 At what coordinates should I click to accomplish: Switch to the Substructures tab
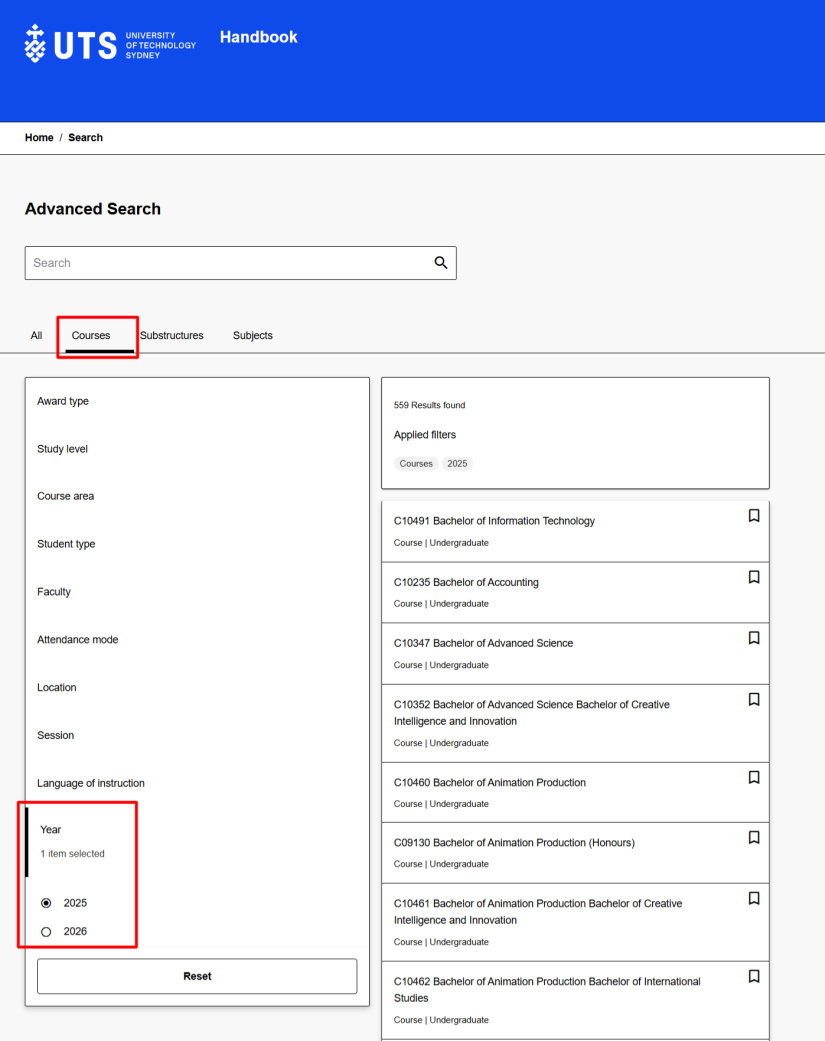171,335
